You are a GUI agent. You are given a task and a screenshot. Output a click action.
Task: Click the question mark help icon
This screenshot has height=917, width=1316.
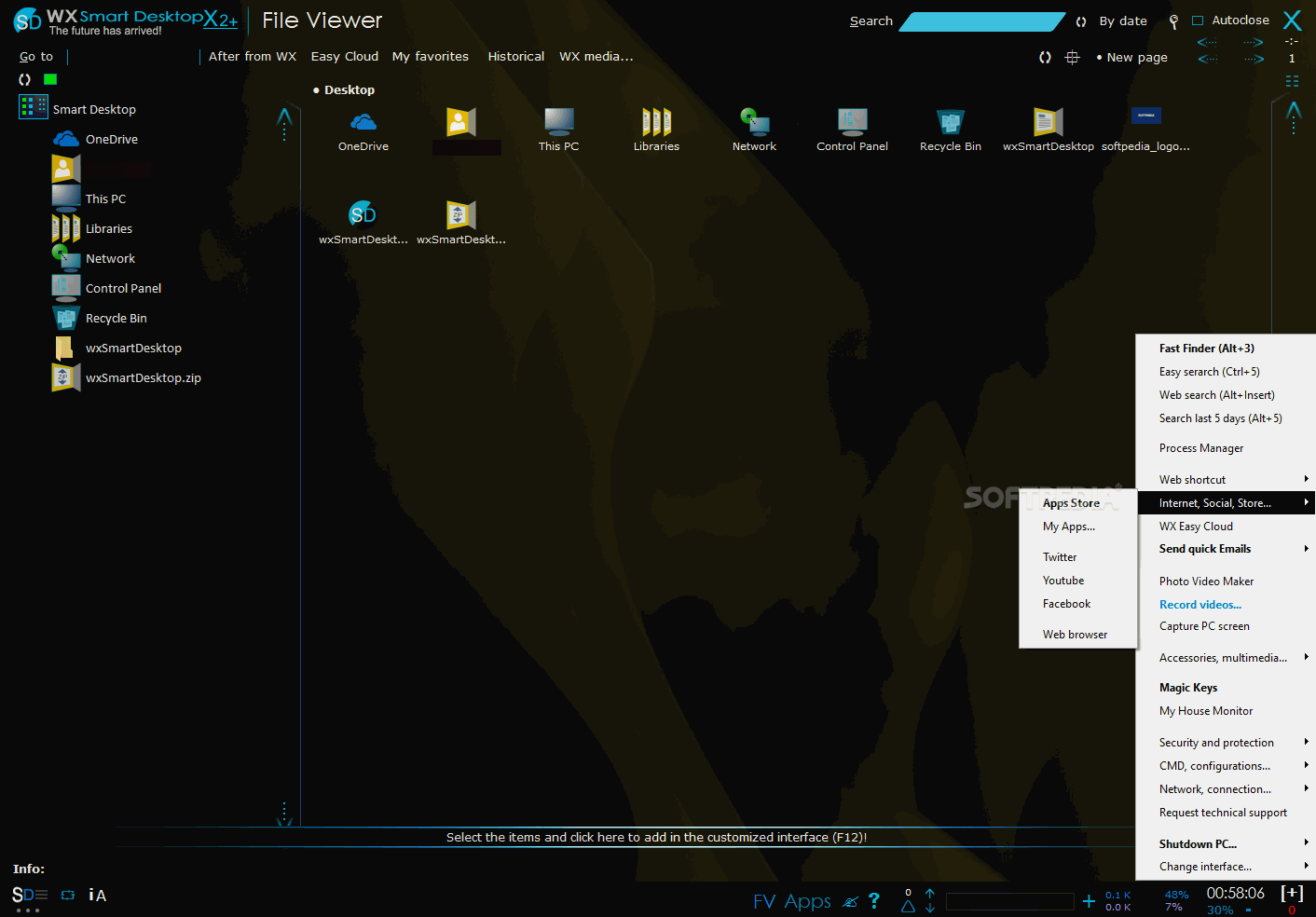[874, 900]
